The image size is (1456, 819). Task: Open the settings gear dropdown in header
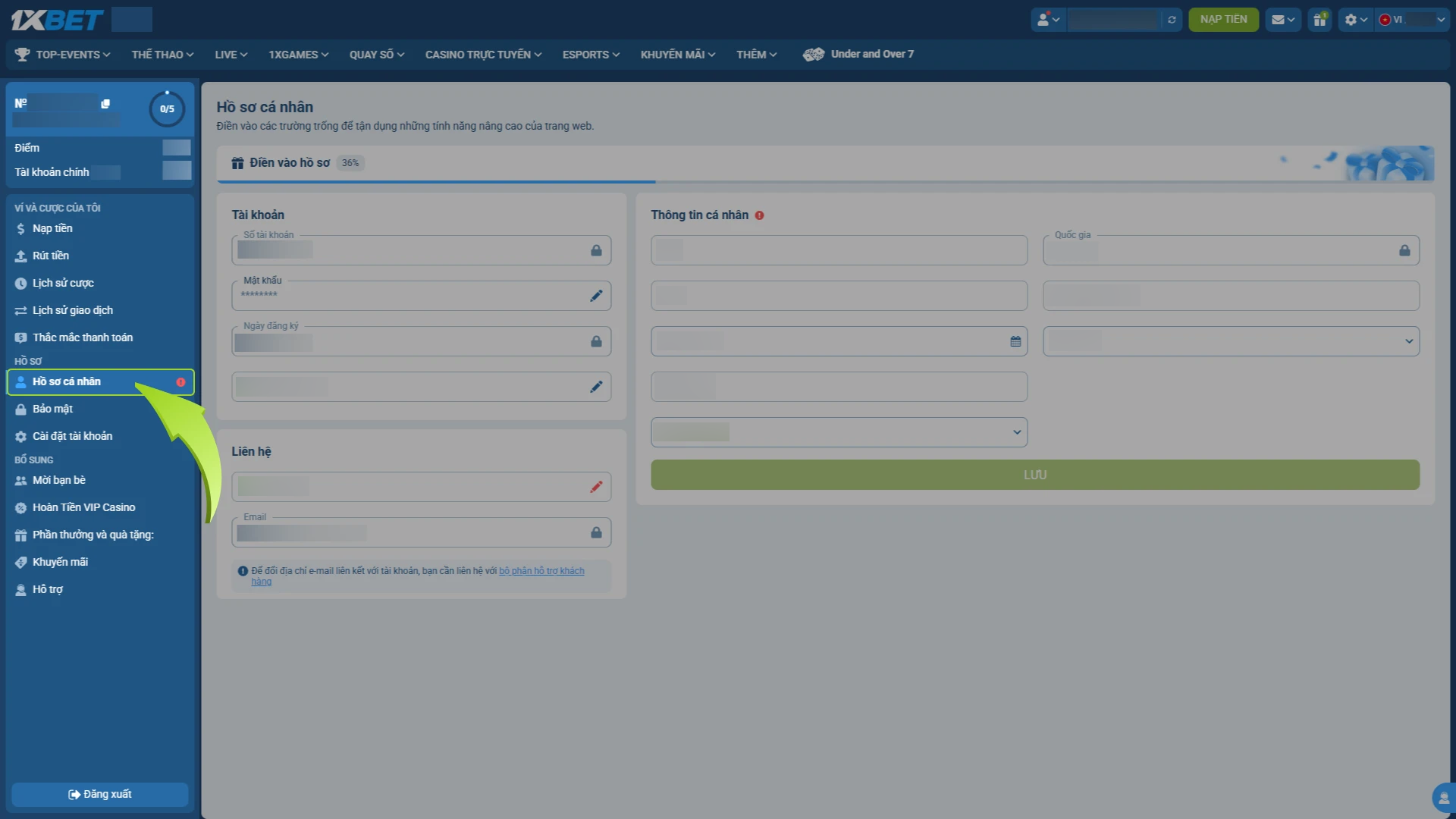pos(1355,20)
